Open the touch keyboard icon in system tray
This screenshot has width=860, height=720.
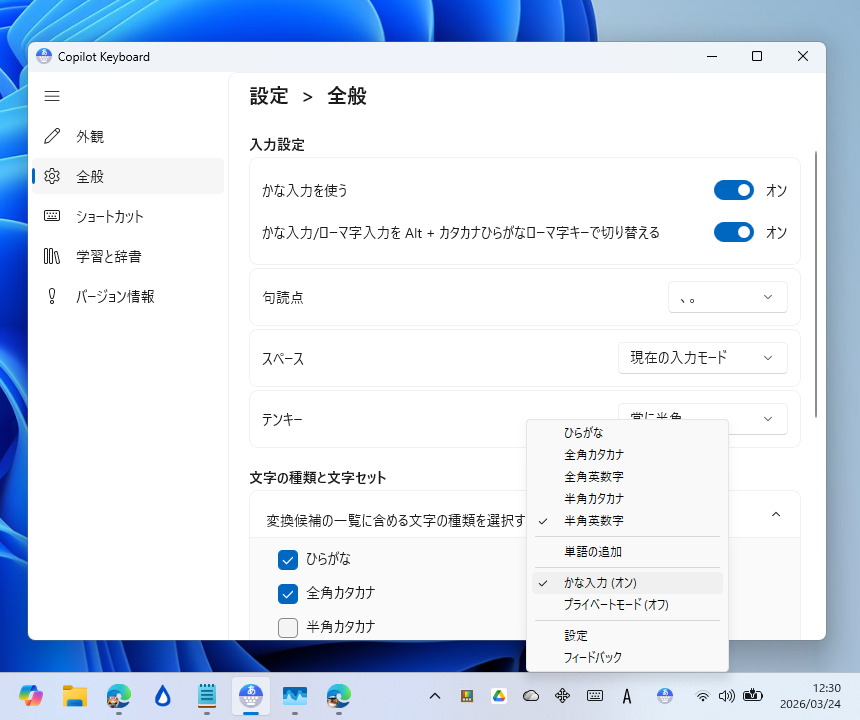coord(594,696)
